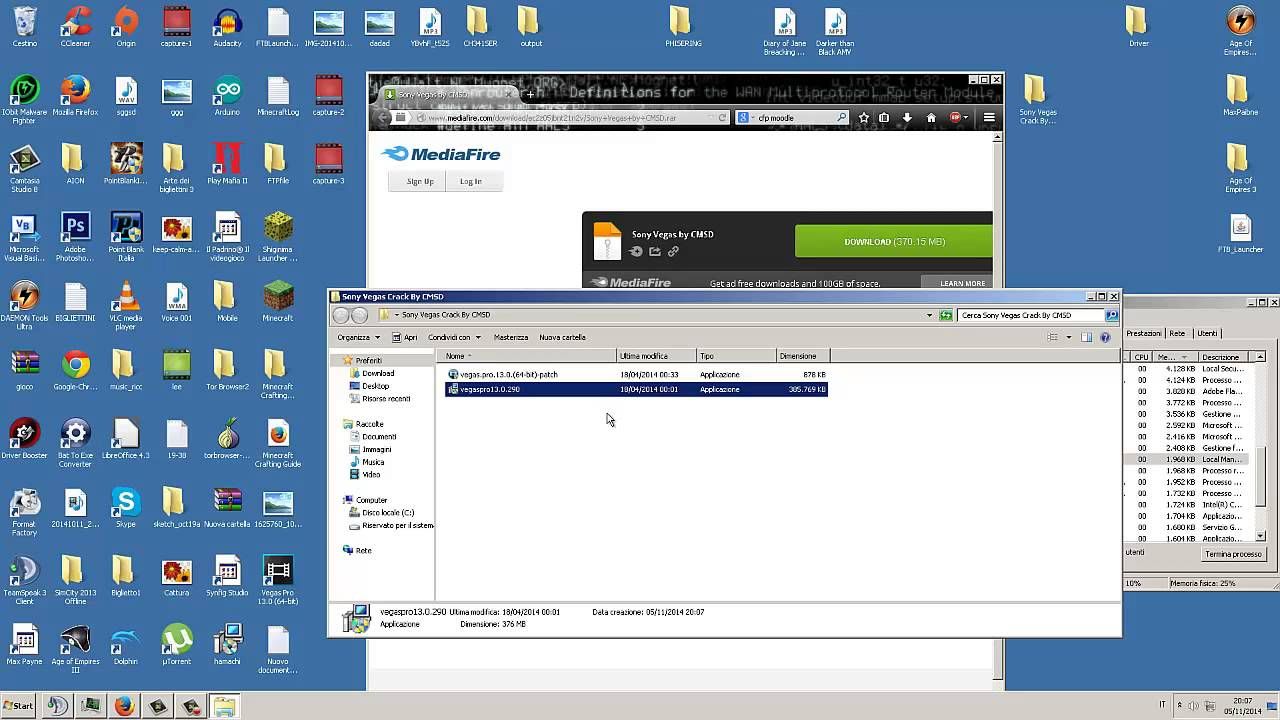The height and width of the screenshot is (720, 1280).
Task: Open Vegas Pro 13.0 (64-bit) desktop icon
Action: coord(278,580)
